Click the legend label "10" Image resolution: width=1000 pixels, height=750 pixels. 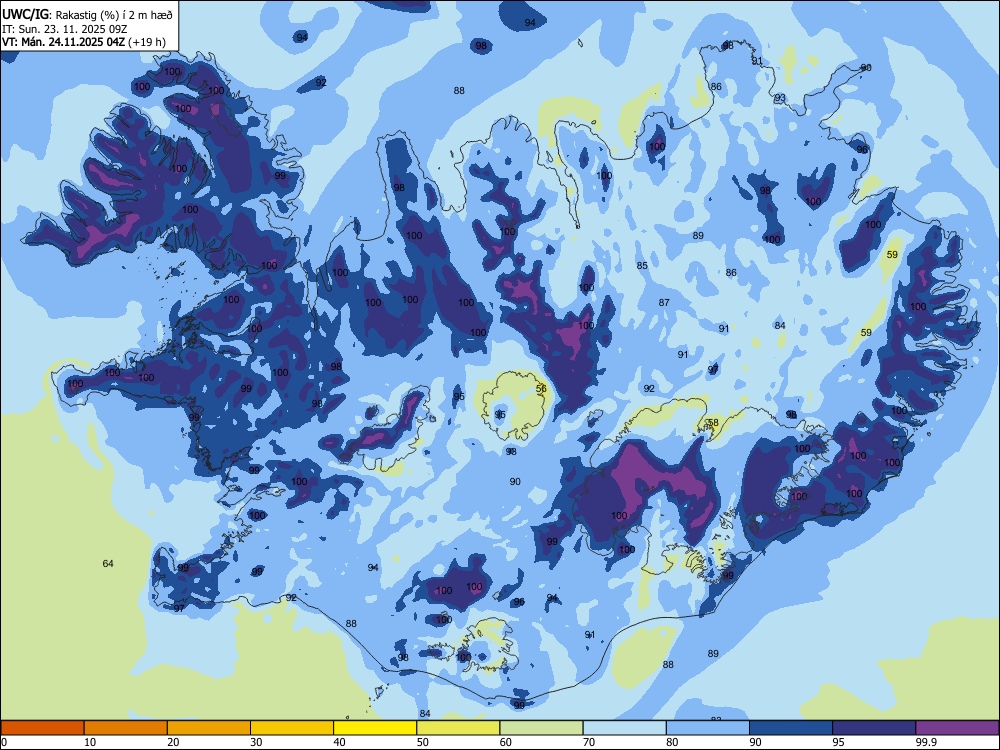(90, 742)
